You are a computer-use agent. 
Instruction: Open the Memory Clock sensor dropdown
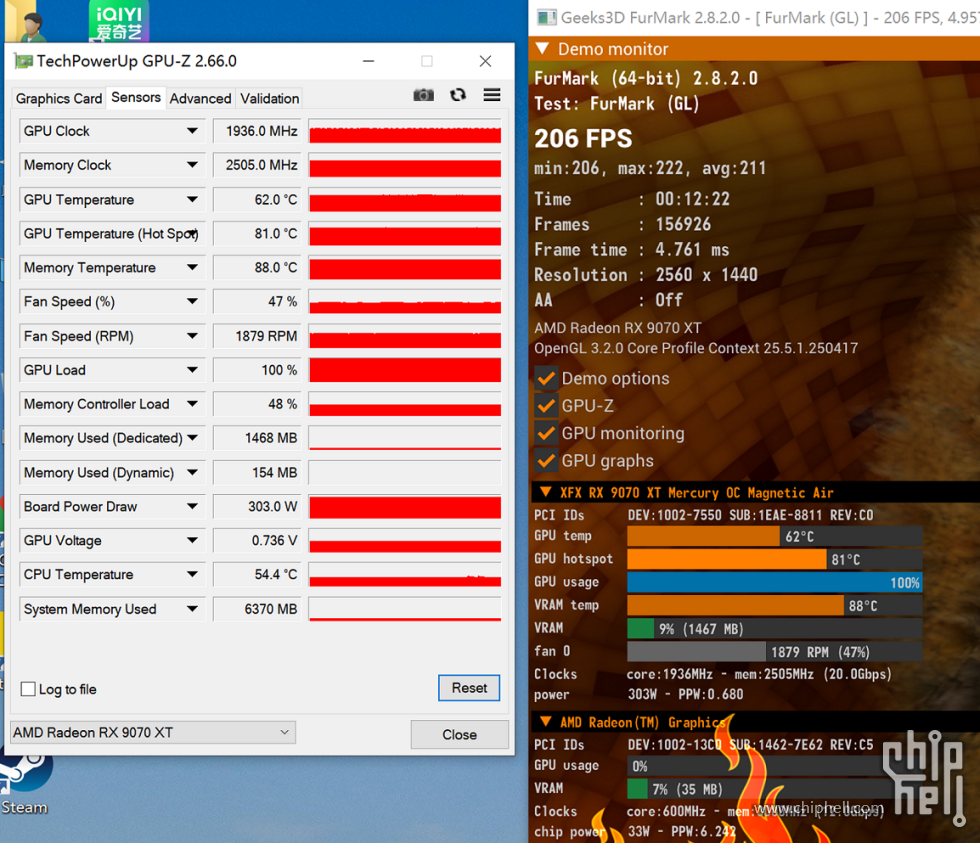192,165
